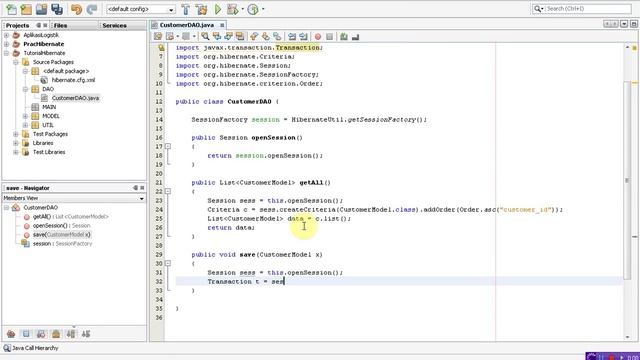640x360 pixels.
Task: Select session : SessionFactory in the Navigator
Action: (62, 244)
